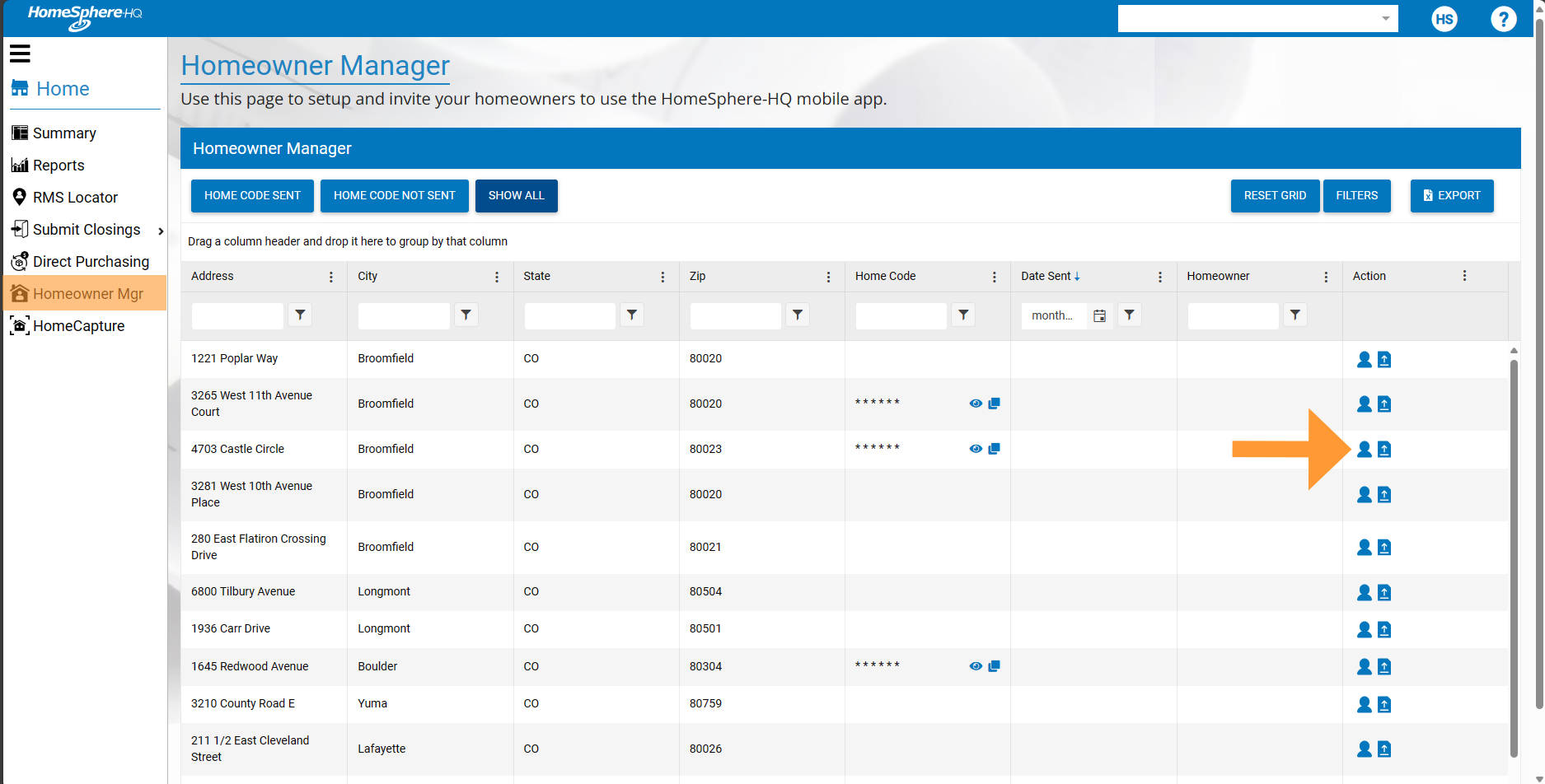The image size is (1545, 784).
Task: Open City column options menu
Action: point(497,277)
